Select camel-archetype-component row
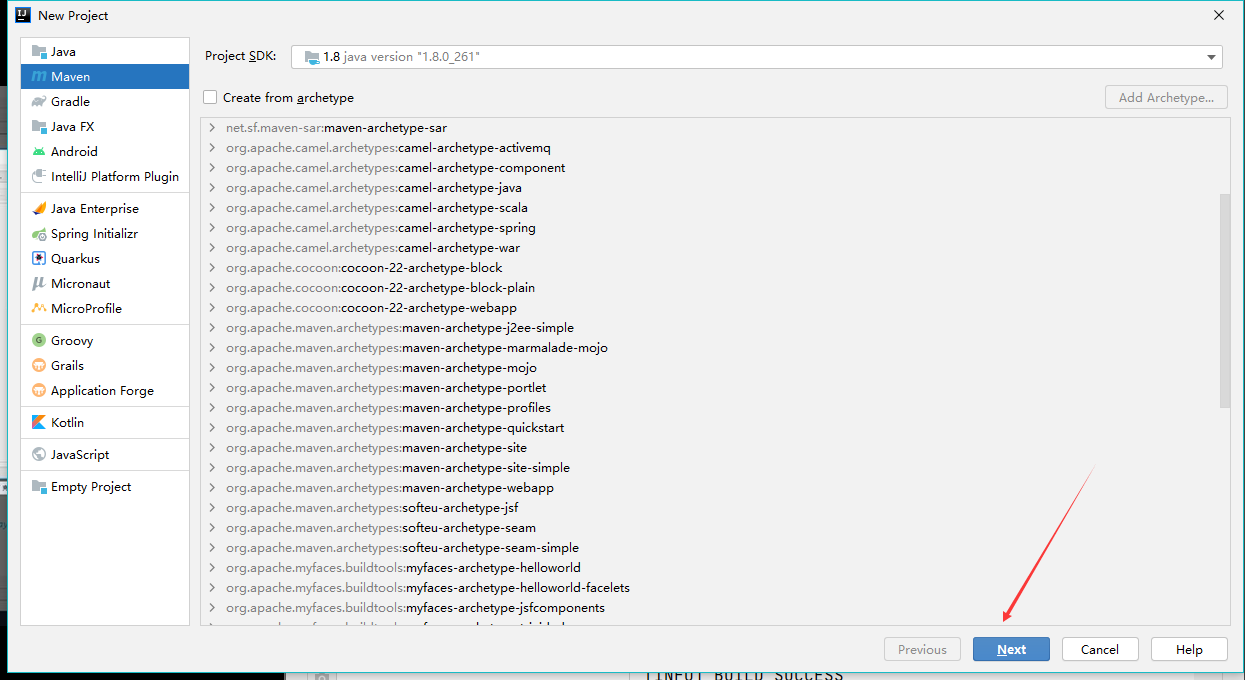 [x=709, y=168]
